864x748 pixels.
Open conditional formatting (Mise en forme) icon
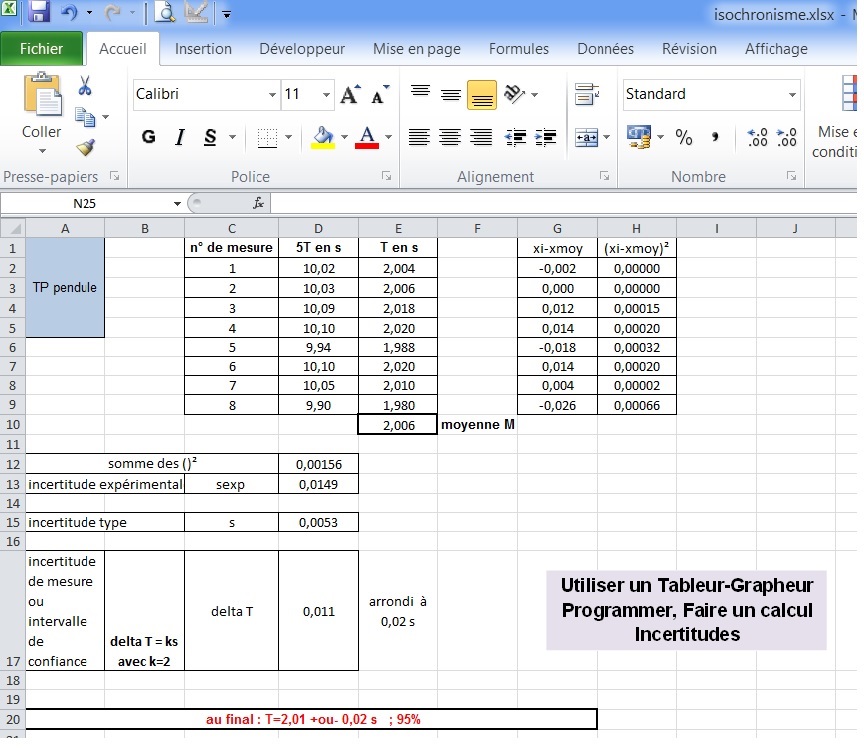849,94
